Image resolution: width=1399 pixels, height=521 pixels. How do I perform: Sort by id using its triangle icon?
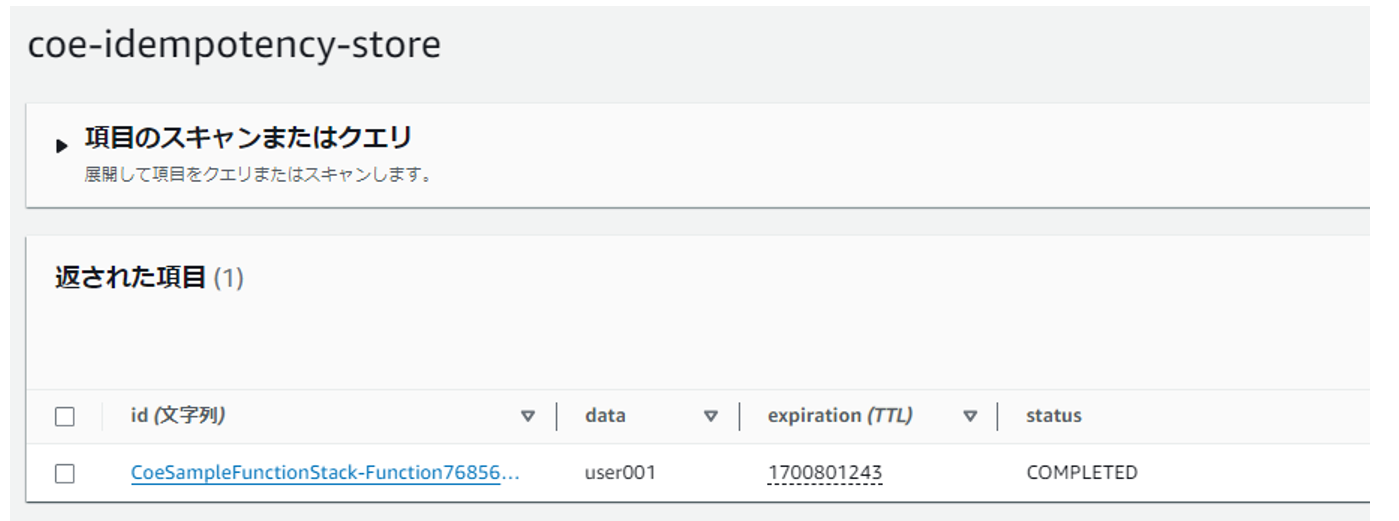point(528,416)
